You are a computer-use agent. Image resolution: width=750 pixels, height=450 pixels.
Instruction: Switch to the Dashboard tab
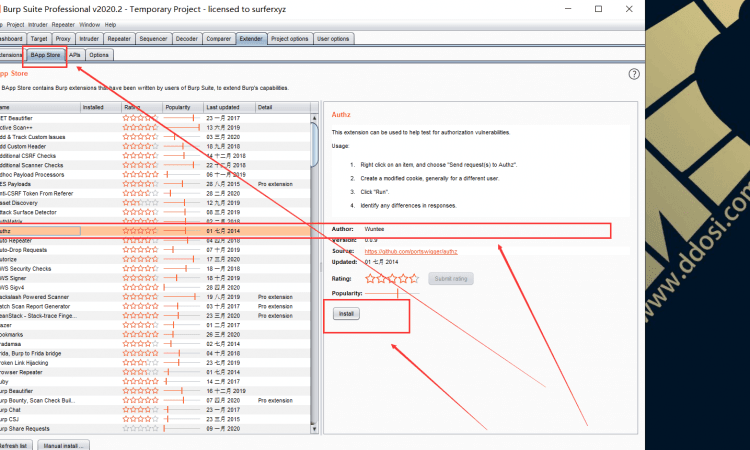[11, 39]
